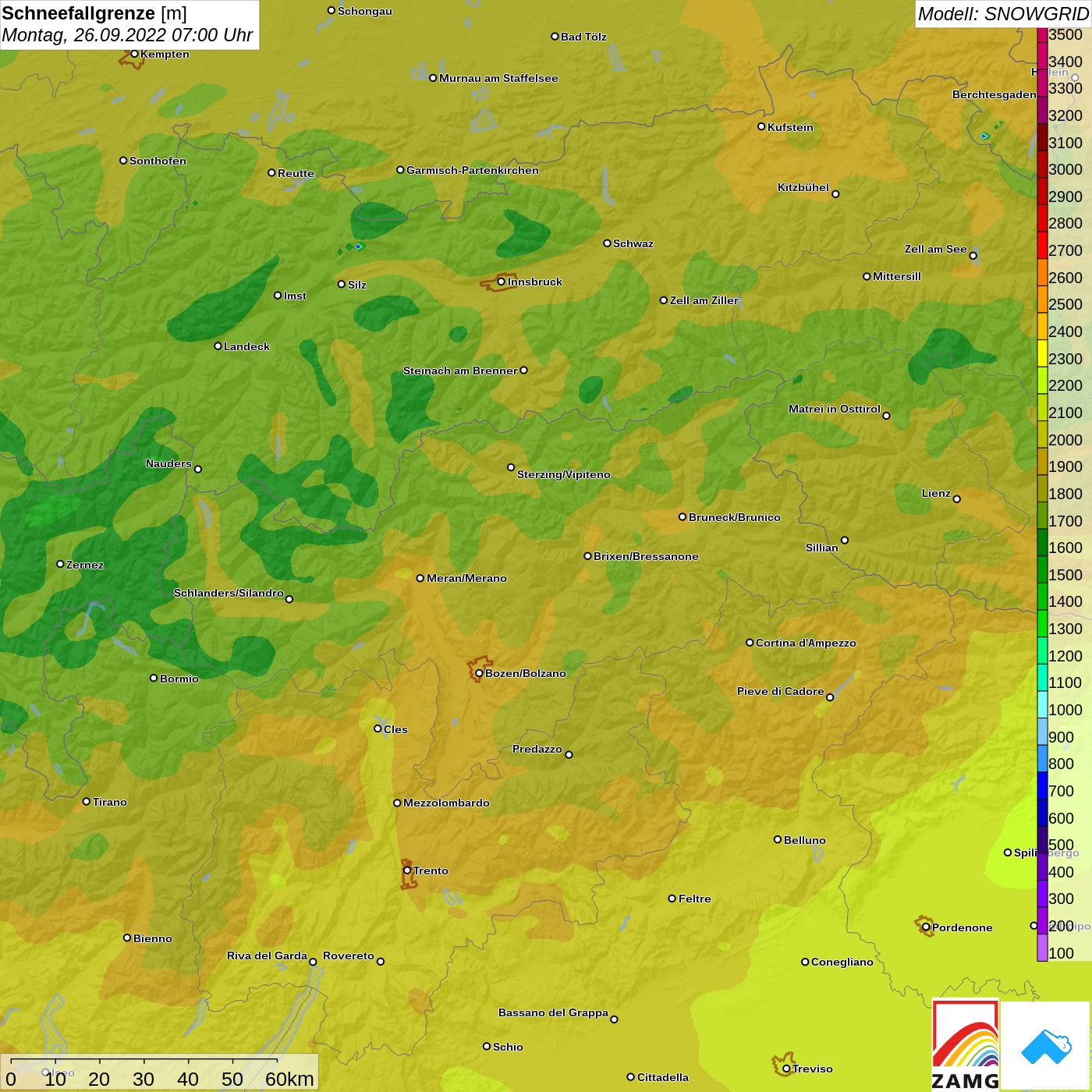1092x1092 pixels.
Task: Select the Treviso marker circle
Action: [x=786, y=1069]
